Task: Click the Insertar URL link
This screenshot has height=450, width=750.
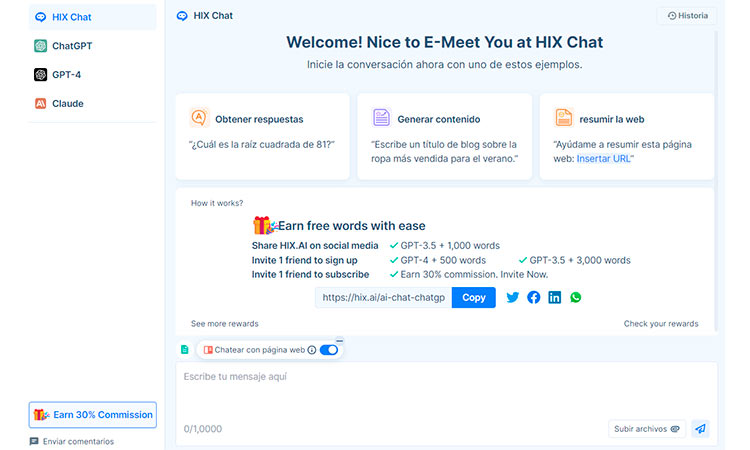Action: coord(605,159)
